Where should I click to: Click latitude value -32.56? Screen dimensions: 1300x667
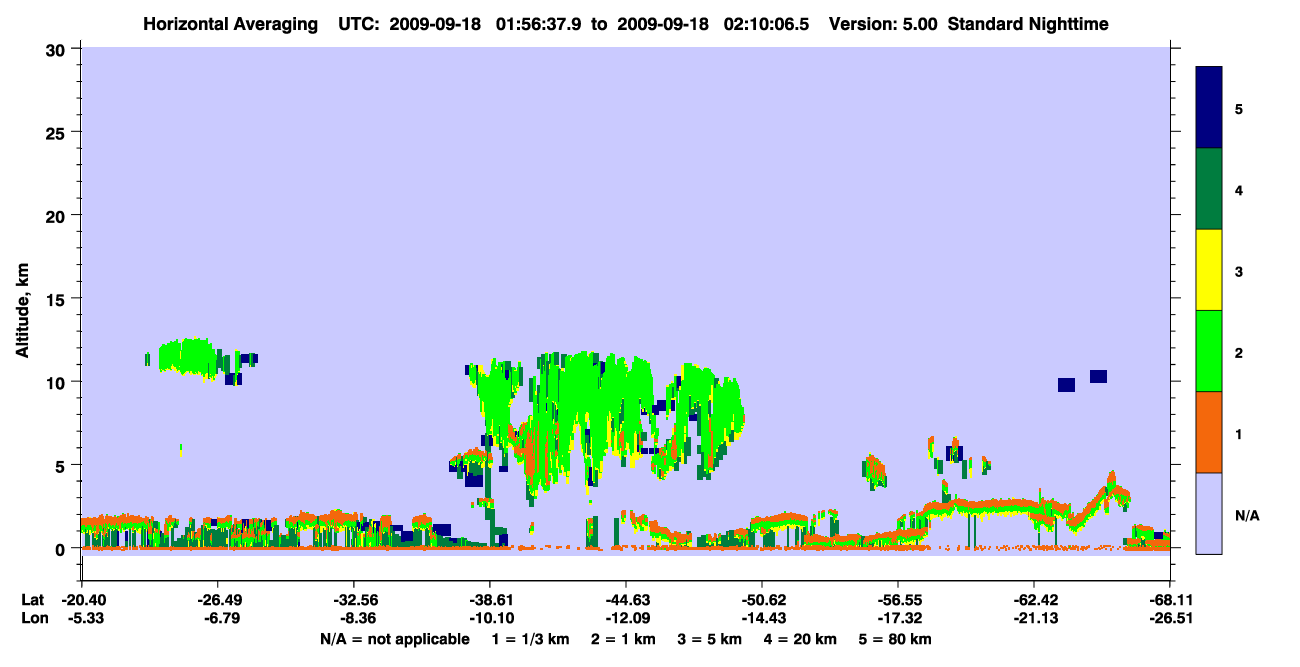[353, 600]
